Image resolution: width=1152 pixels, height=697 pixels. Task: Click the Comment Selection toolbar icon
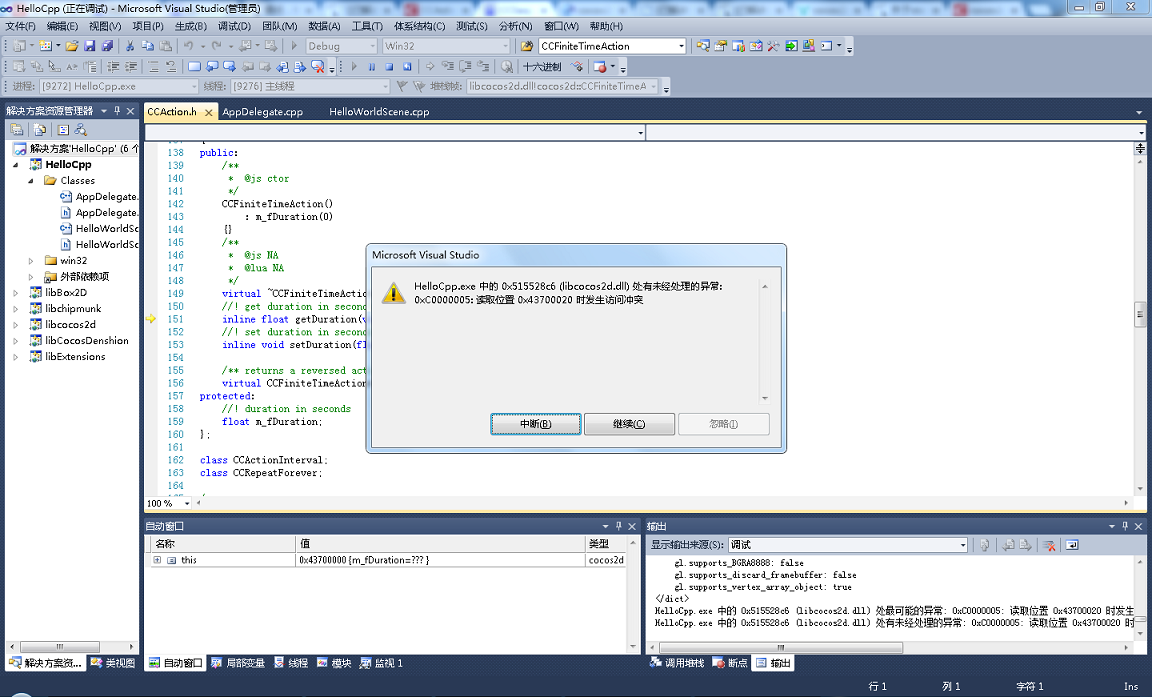click(x=154, y=66)
